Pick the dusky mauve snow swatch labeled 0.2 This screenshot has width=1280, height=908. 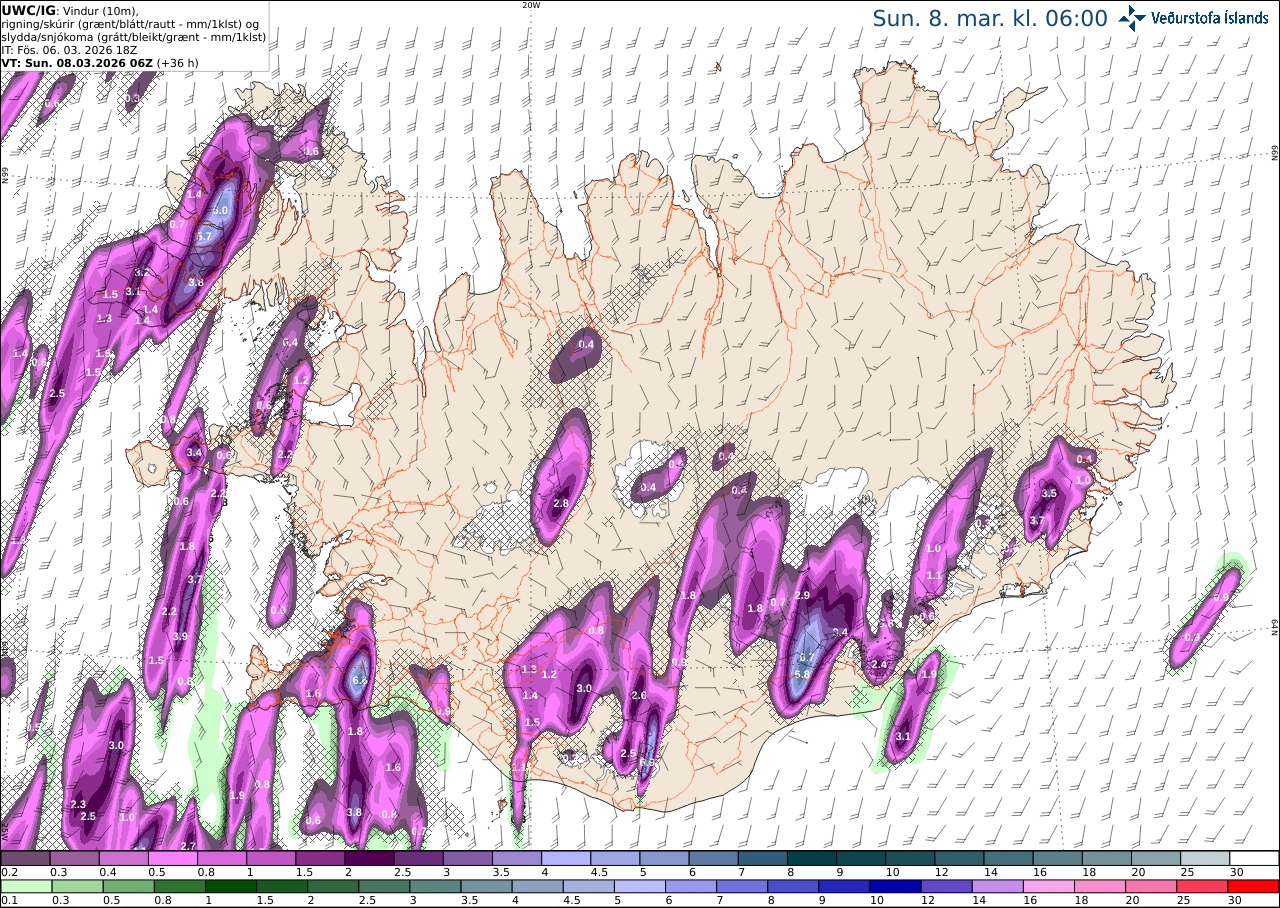click(25, 858)
